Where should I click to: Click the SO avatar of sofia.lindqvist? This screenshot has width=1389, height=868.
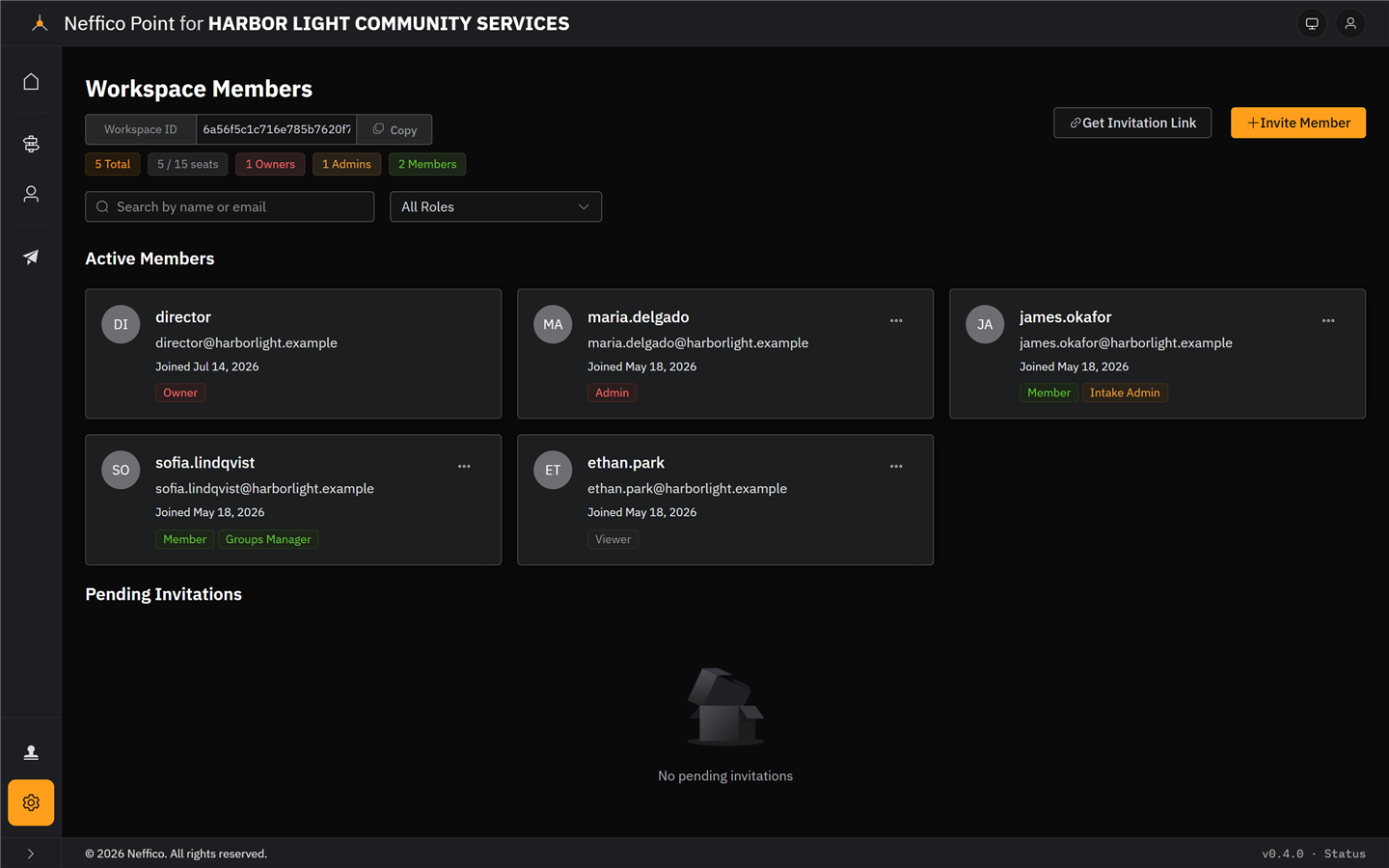[x=121, y=470]
